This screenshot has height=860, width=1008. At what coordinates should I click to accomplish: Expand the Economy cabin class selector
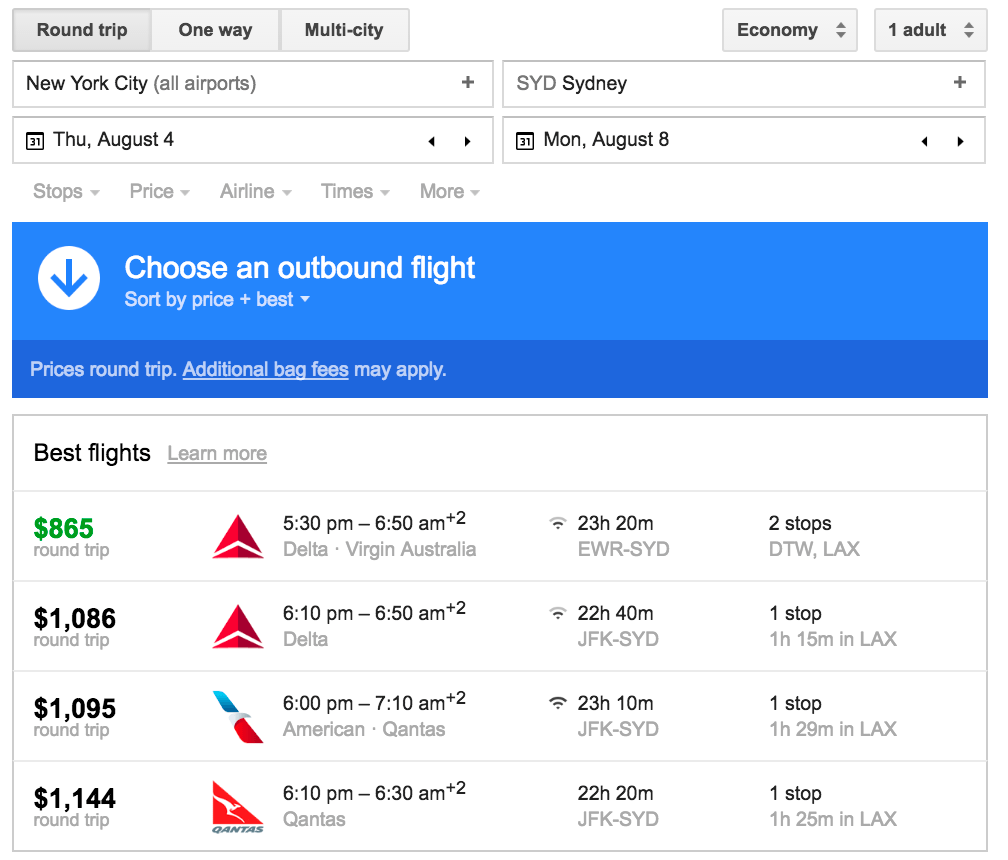[x=789, y=30]
